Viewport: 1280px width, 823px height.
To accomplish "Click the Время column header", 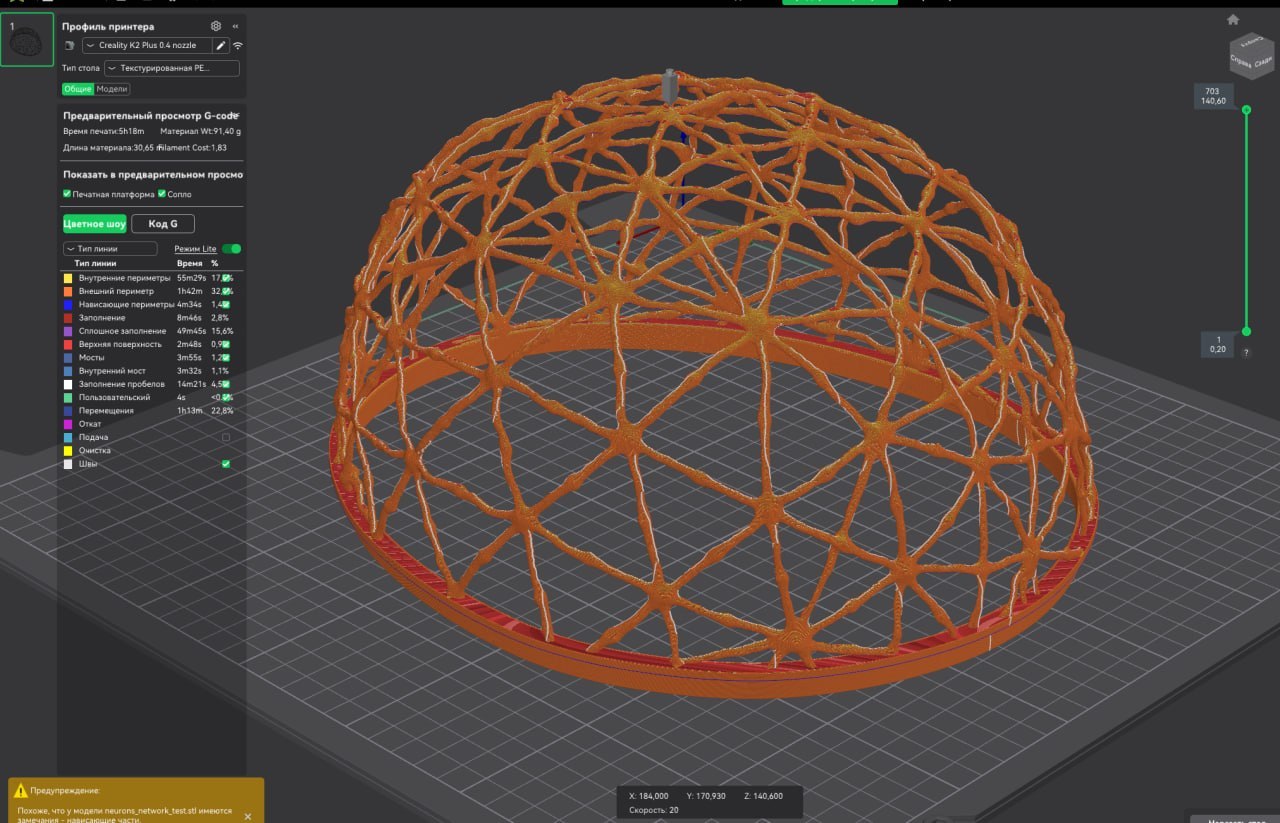I will (x=189, y=263).
